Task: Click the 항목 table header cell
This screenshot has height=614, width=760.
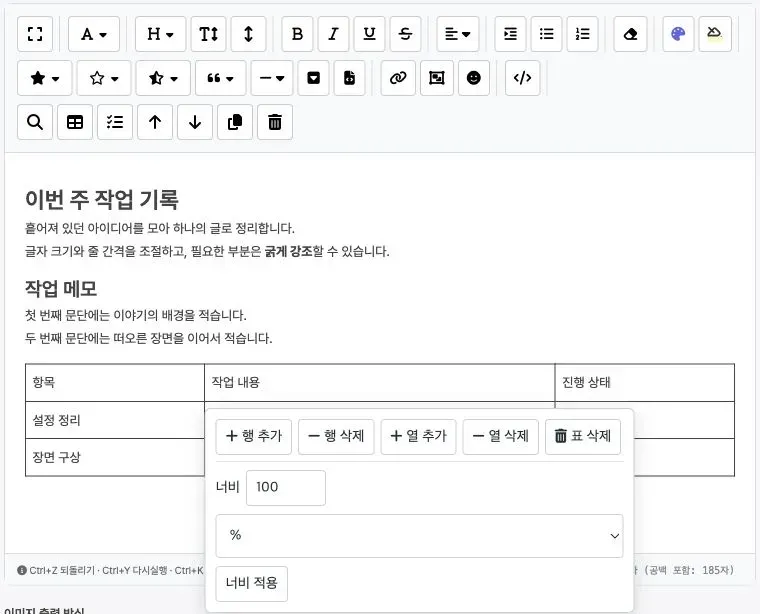Action: coord(115,383)
